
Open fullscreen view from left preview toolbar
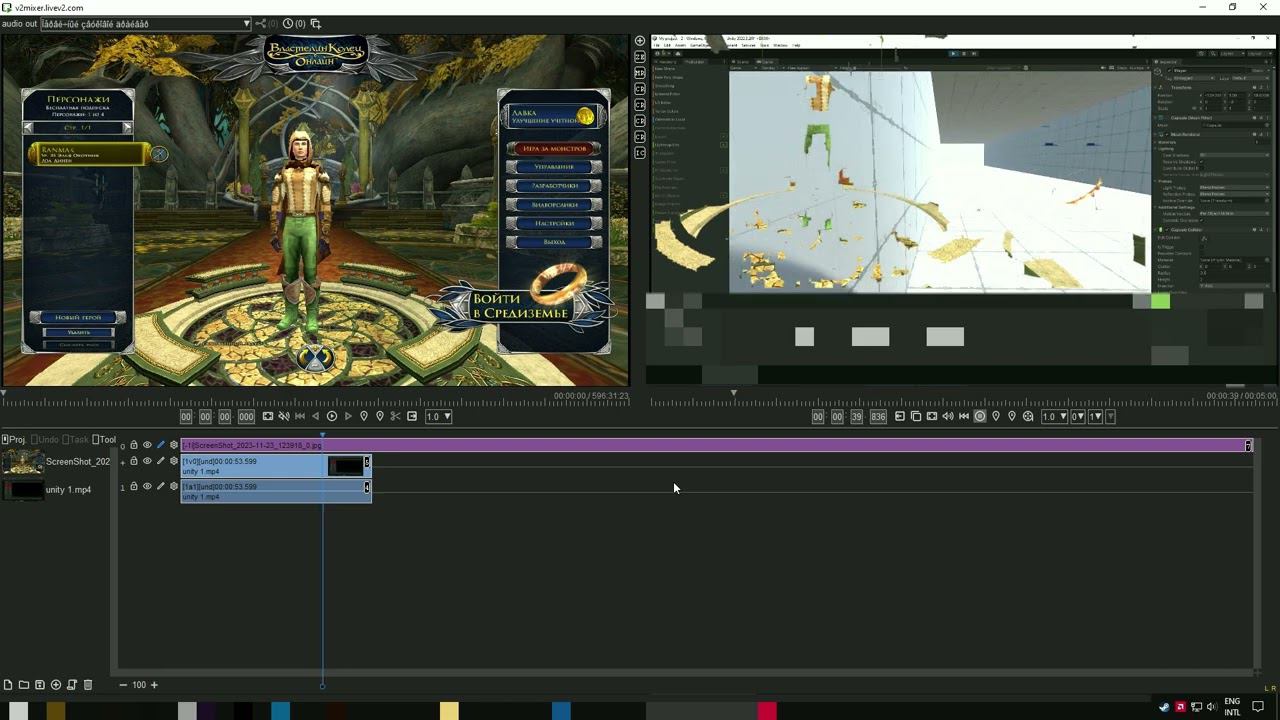[268, 416]
